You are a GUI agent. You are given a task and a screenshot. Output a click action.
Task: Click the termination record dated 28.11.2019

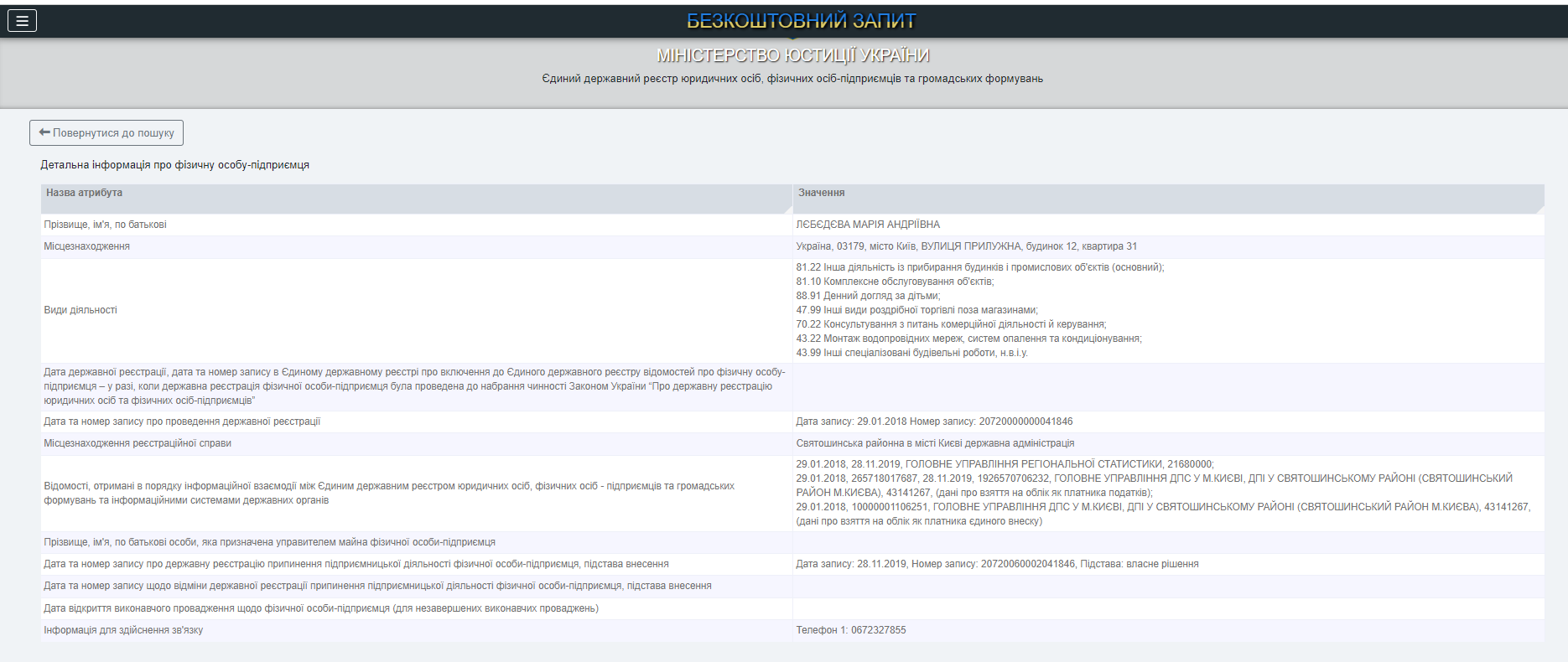(x=997, y=564)
